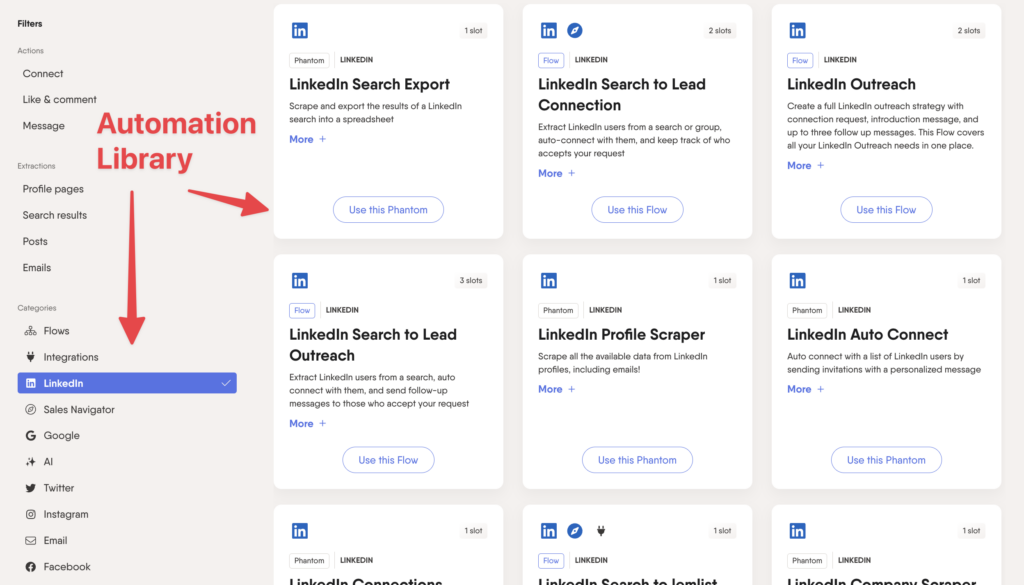The width and height of the screenshot is (1024, 585).
Task: Select the Profile pages extraction filter
Action: pyautogui.click(x=53, y=189)
